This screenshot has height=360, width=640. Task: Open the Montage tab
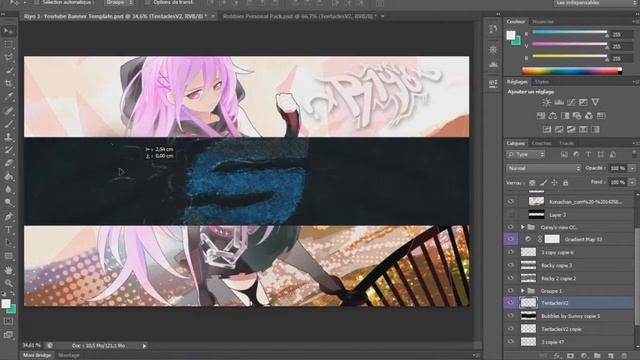click(69, 355)
